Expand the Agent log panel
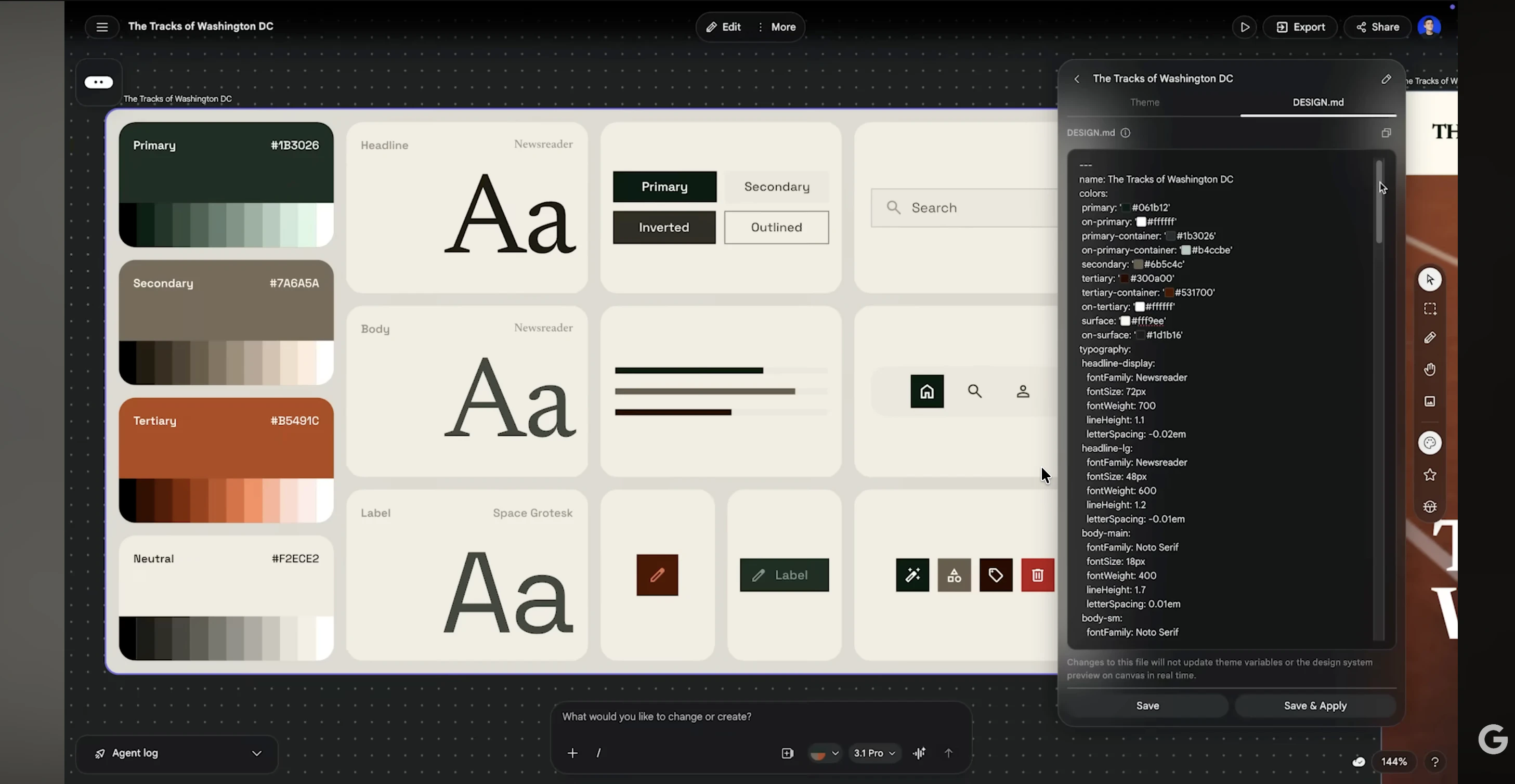 point(177,754)
